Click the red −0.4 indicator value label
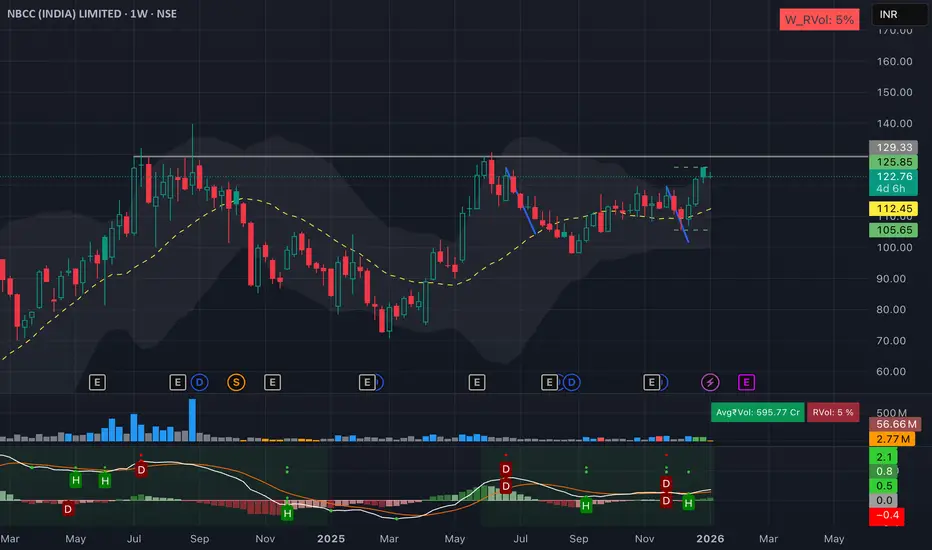 click(x=887, y=515)
